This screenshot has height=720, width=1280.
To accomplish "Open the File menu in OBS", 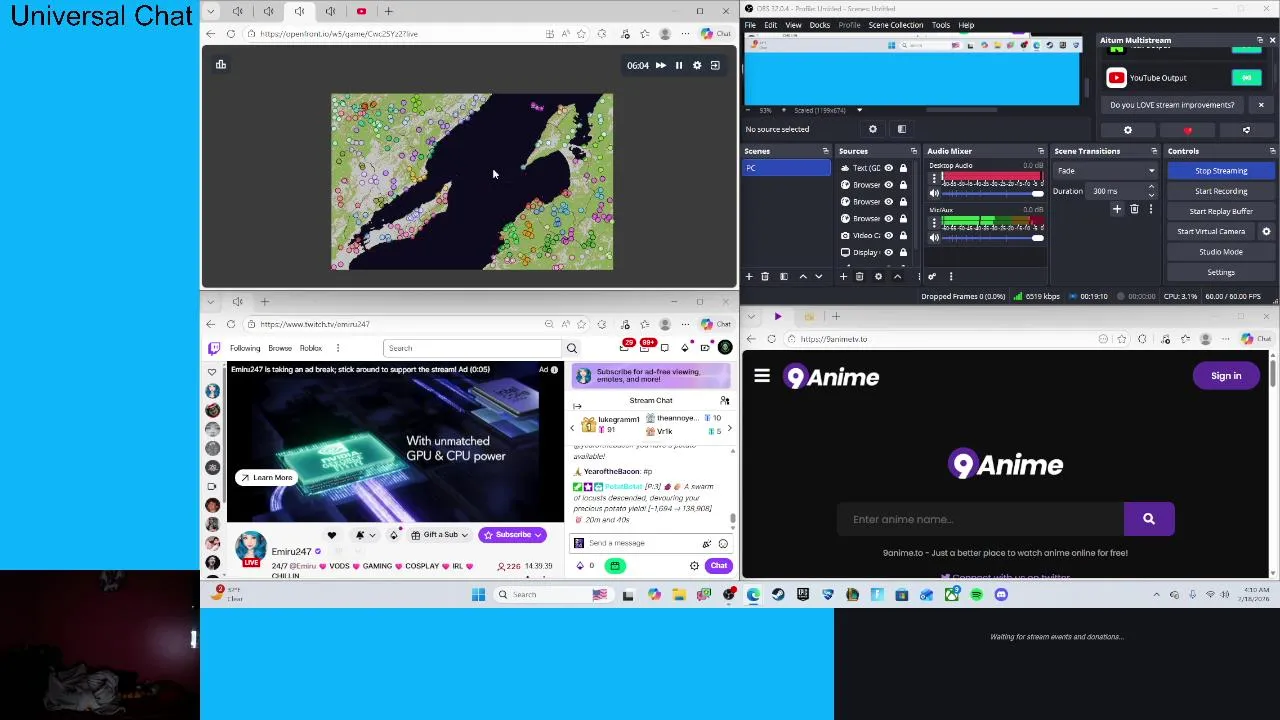I will point(750,25).
